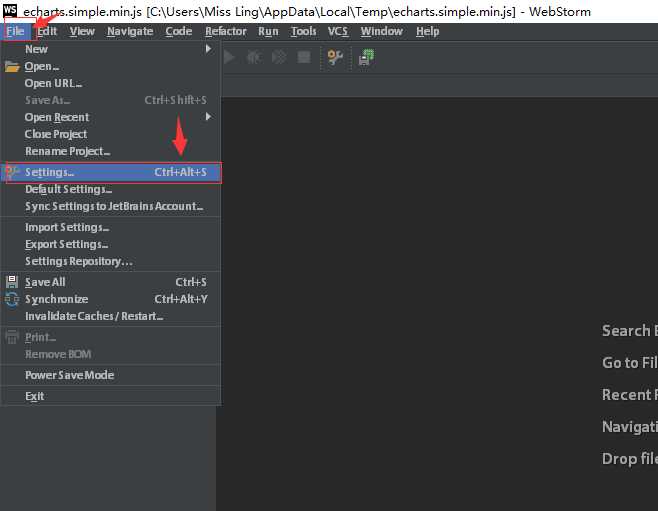This screenshot has height=511, width=658.
Task: Click the floppy disk icon beside Save All
Action: [12, 282]
